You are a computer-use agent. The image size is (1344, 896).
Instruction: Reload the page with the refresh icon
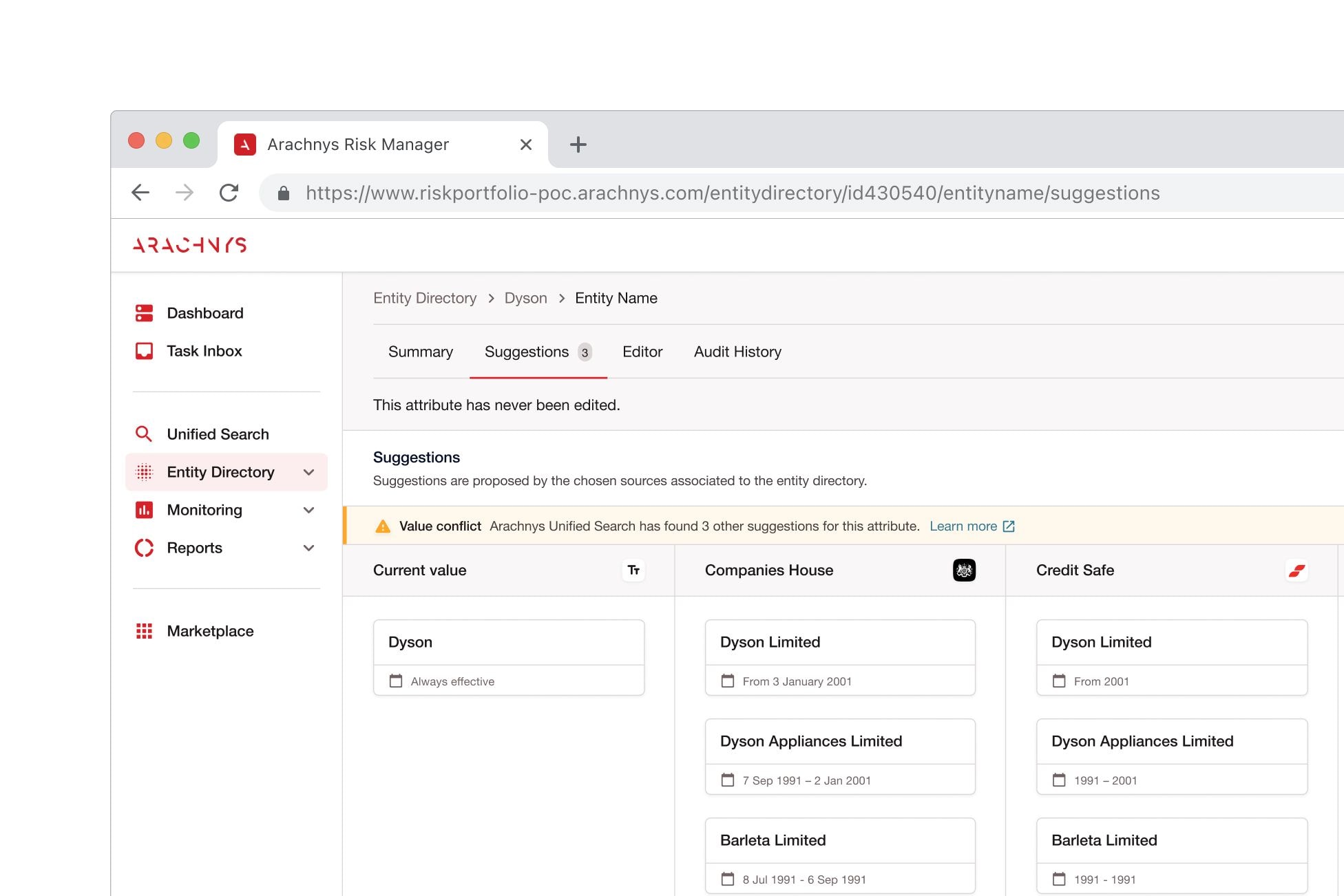click(229, 193)
